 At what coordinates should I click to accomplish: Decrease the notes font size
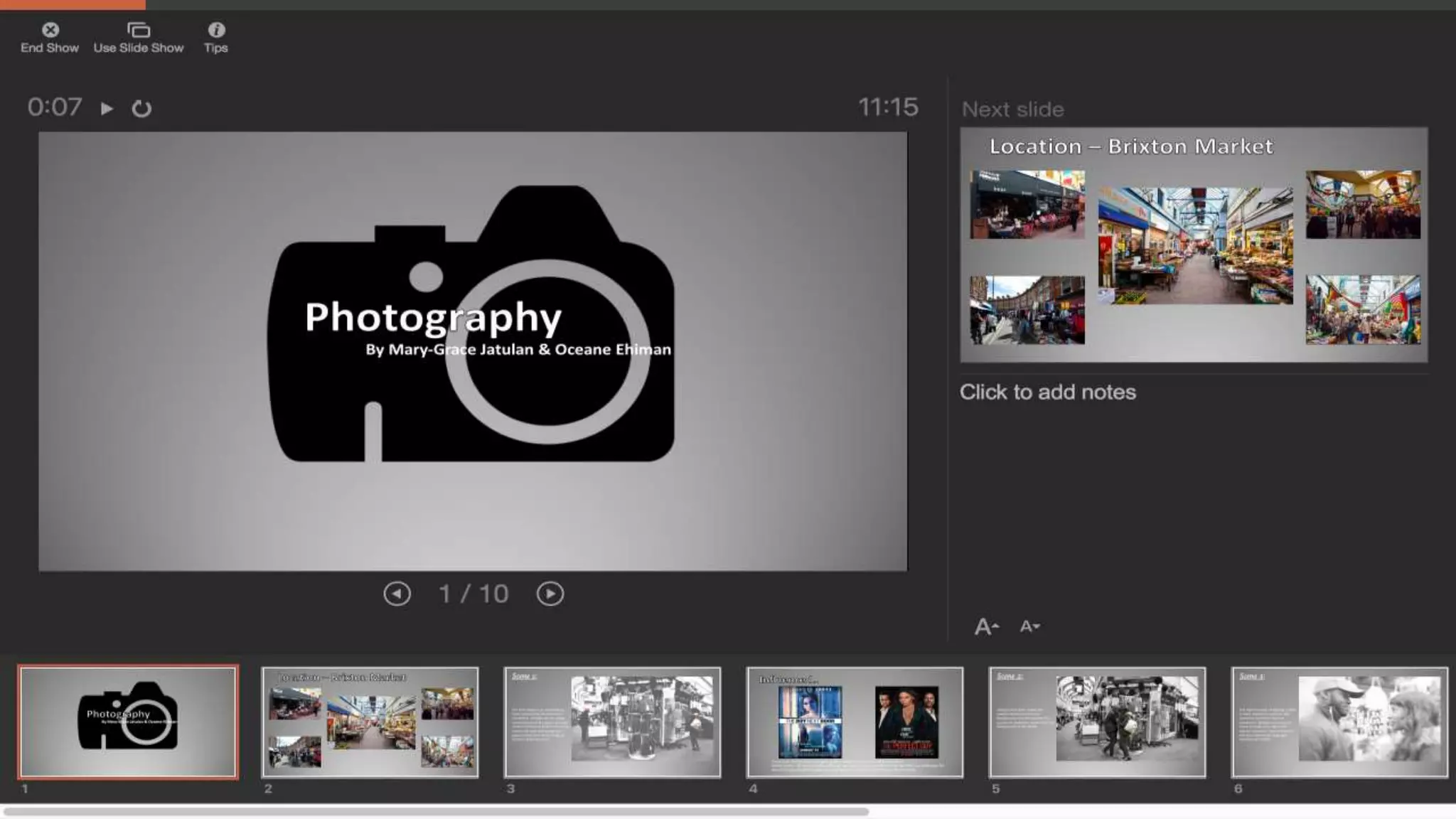pos(1029,626)
